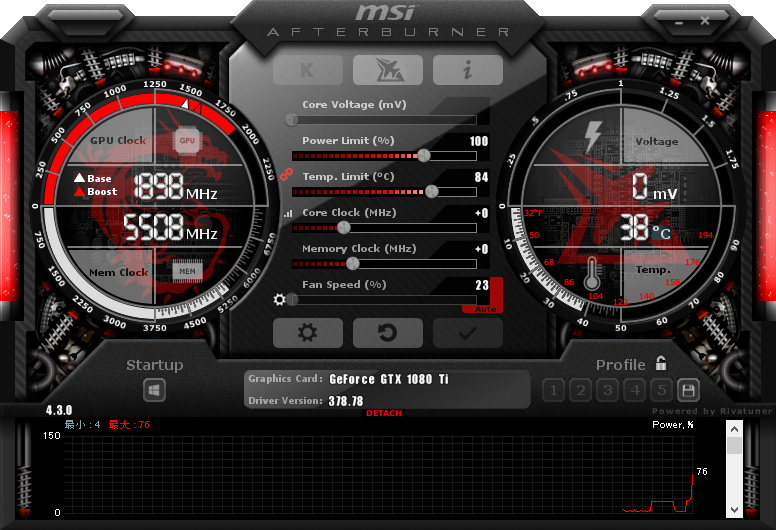
Task: Click the Core Voltage slider handle
Action: [292, 120]
